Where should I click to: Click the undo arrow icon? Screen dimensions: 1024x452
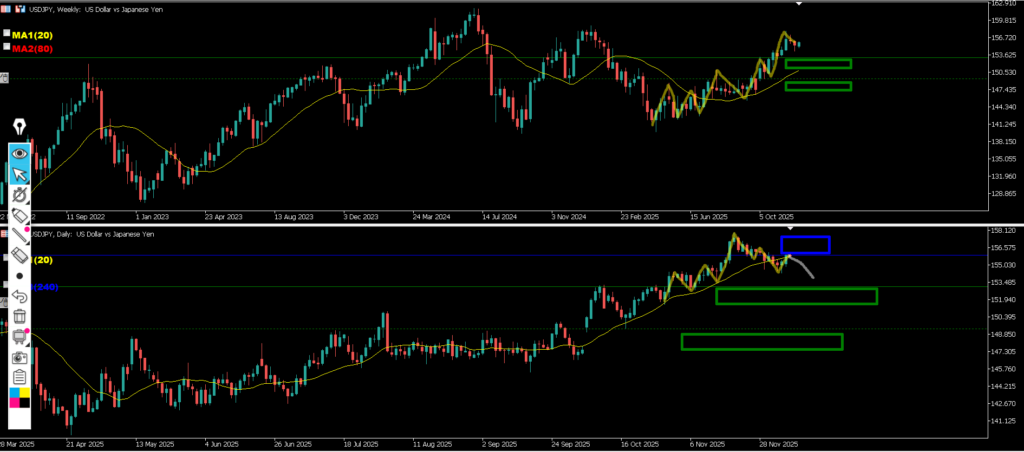[19, 296]
